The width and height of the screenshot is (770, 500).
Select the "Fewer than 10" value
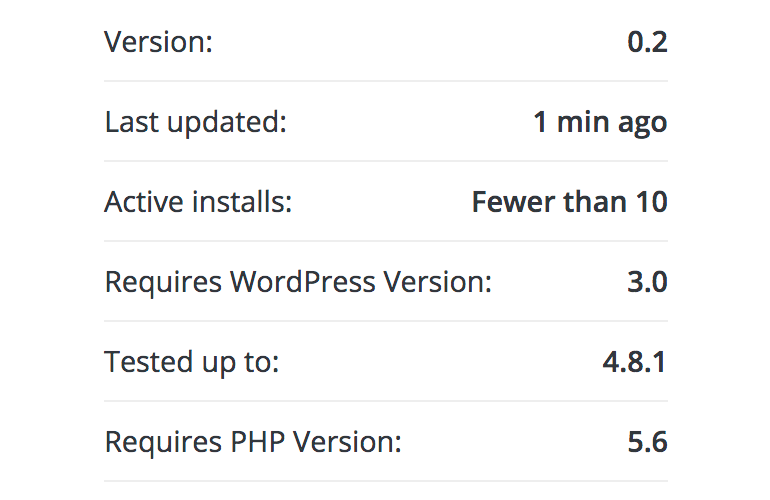coord(569,202)
